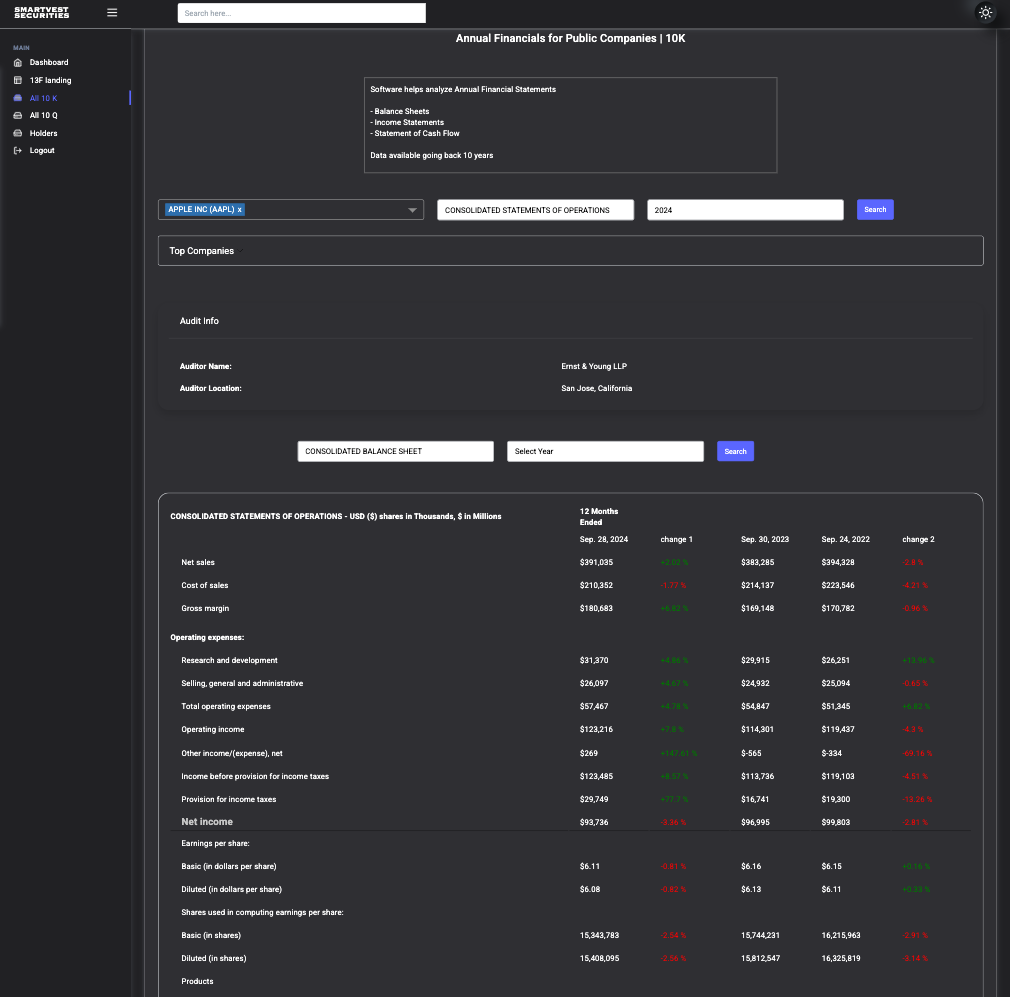The height and width of the screenshot is (997, 1011).
Task: Click Net income 2023 value $96,995
Action: 755,823
